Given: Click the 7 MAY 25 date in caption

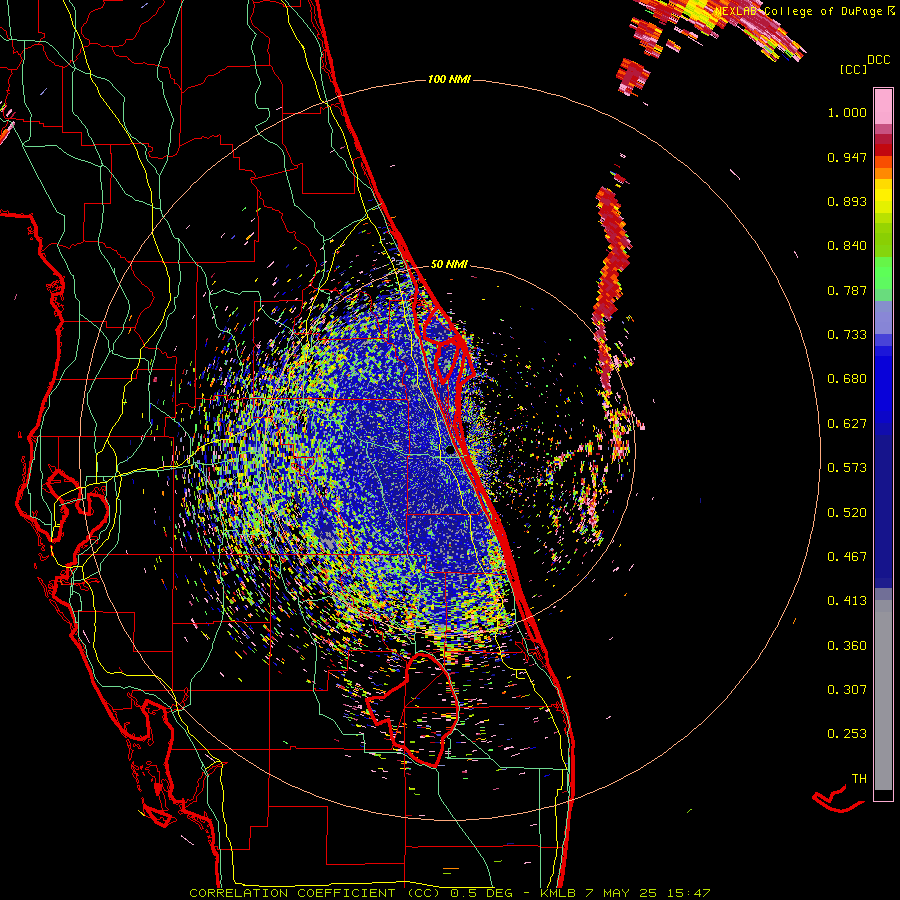Looking at the screenshot, I should tap(620, 893).
